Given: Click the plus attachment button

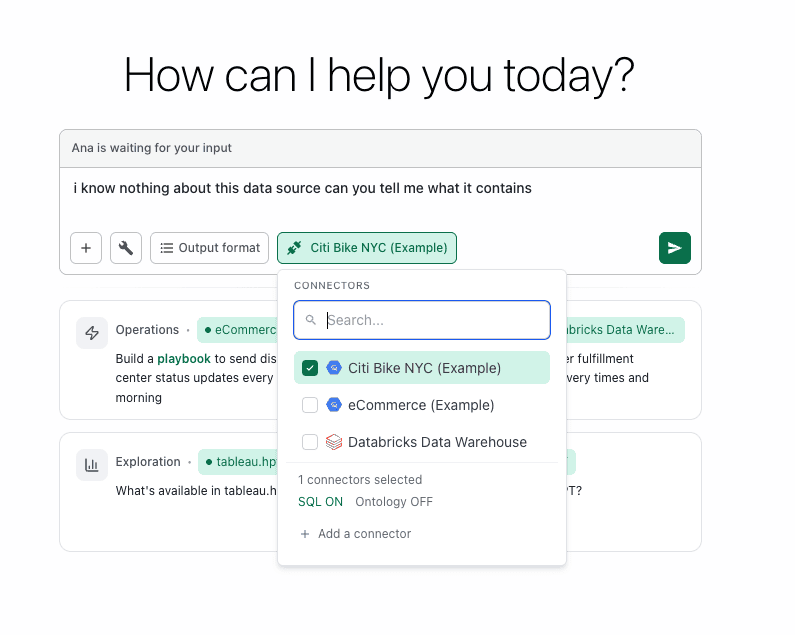Looking at the screenshot, I should (85, 248).
